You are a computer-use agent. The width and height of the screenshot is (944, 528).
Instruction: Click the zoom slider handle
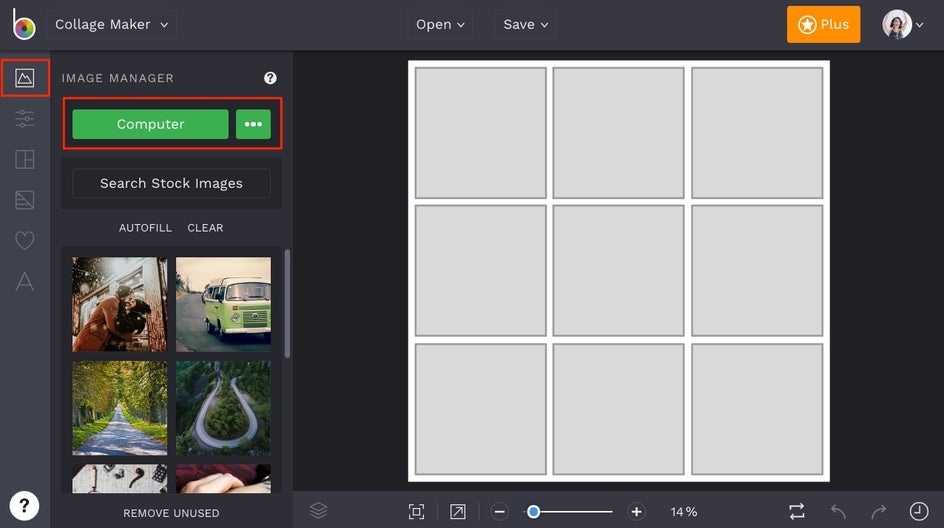click(533, 512)
